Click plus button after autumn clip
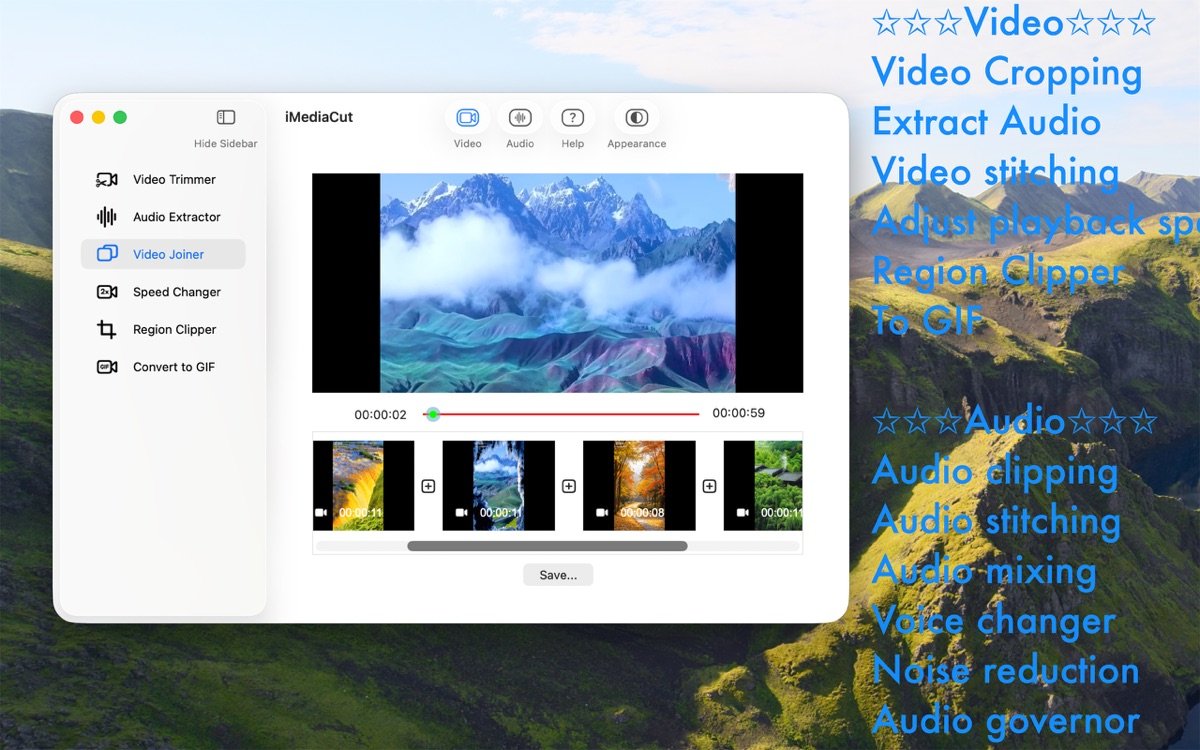The height and width of the screenshot is (750, 1200). click(709, 486)
